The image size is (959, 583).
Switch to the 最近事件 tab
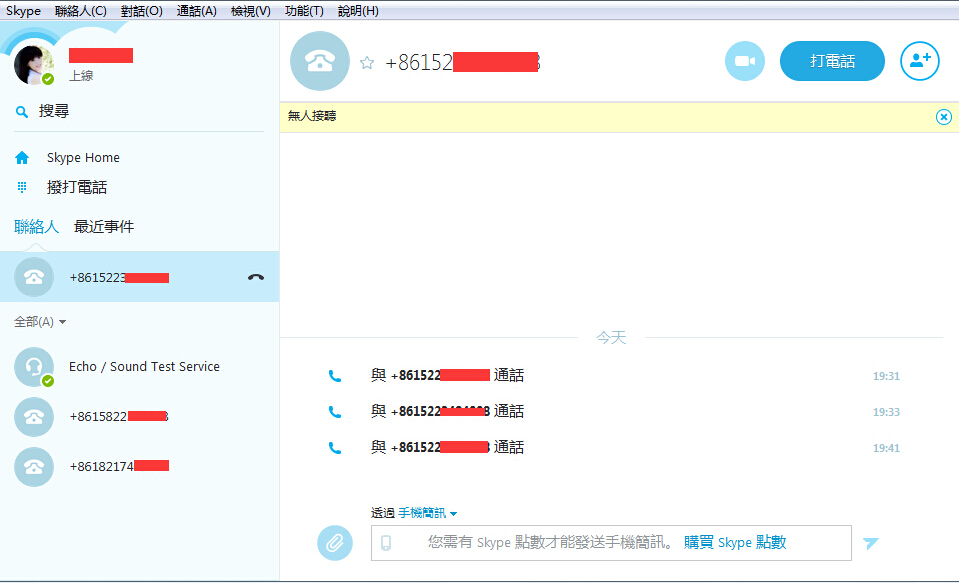(x=104, y=227)
